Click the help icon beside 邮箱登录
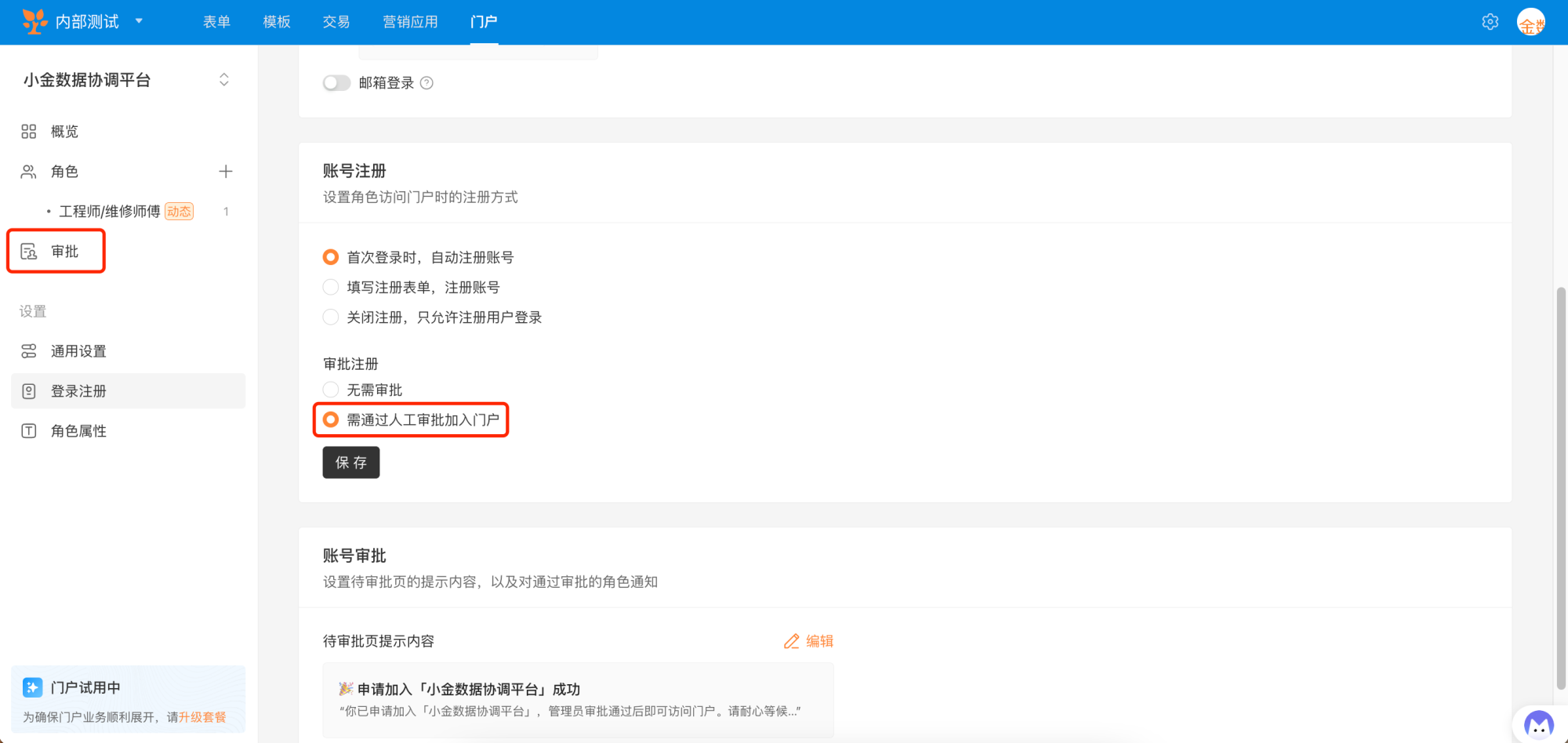Viewport: 1568px width, 743px height. coord(426,83)
